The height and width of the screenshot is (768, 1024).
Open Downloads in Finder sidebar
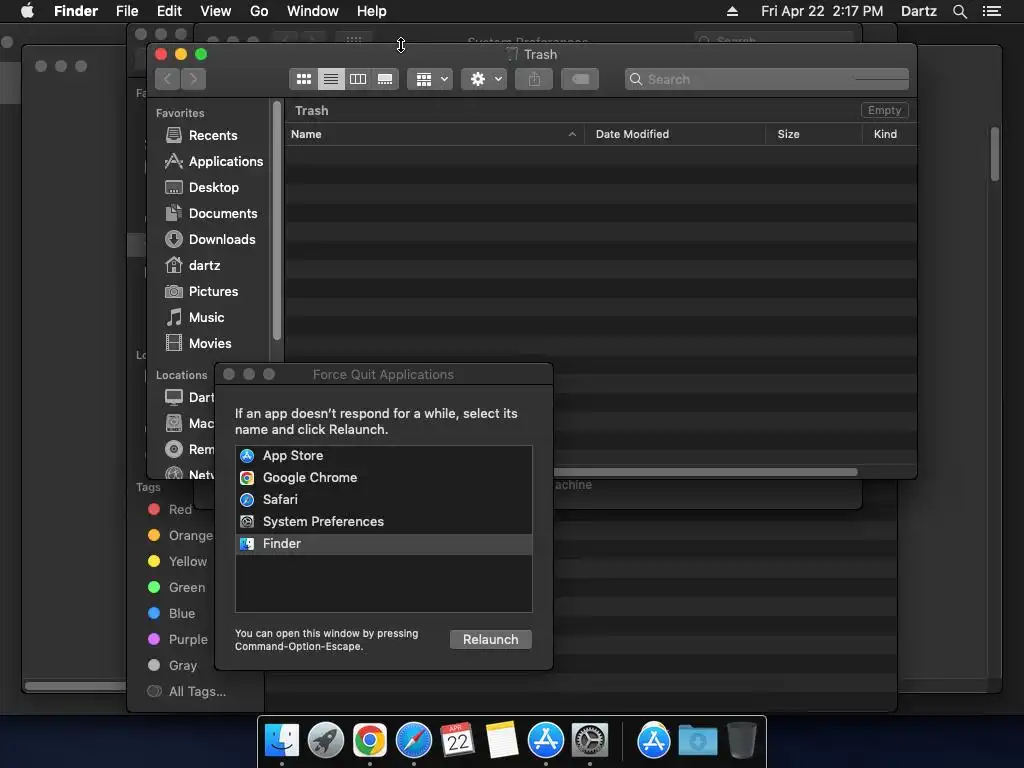click(210, 240)
